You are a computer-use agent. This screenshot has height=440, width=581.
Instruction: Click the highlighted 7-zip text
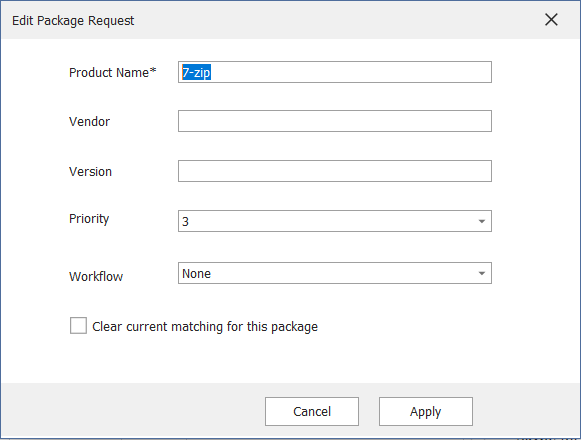tap(196, 72)
